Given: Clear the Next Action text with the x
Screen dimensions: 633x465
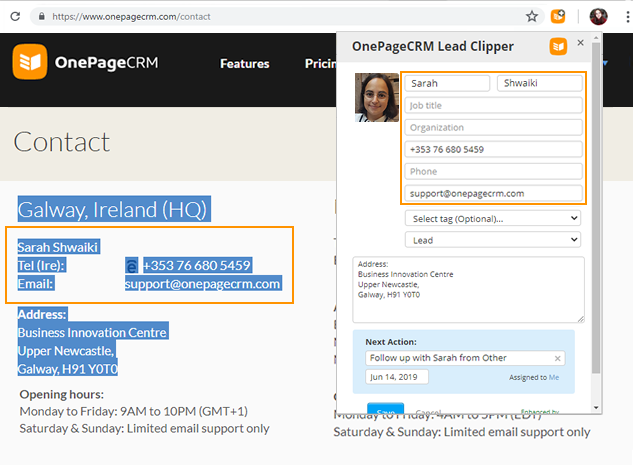Looking at the screenshot, I should tap(558, 358).
